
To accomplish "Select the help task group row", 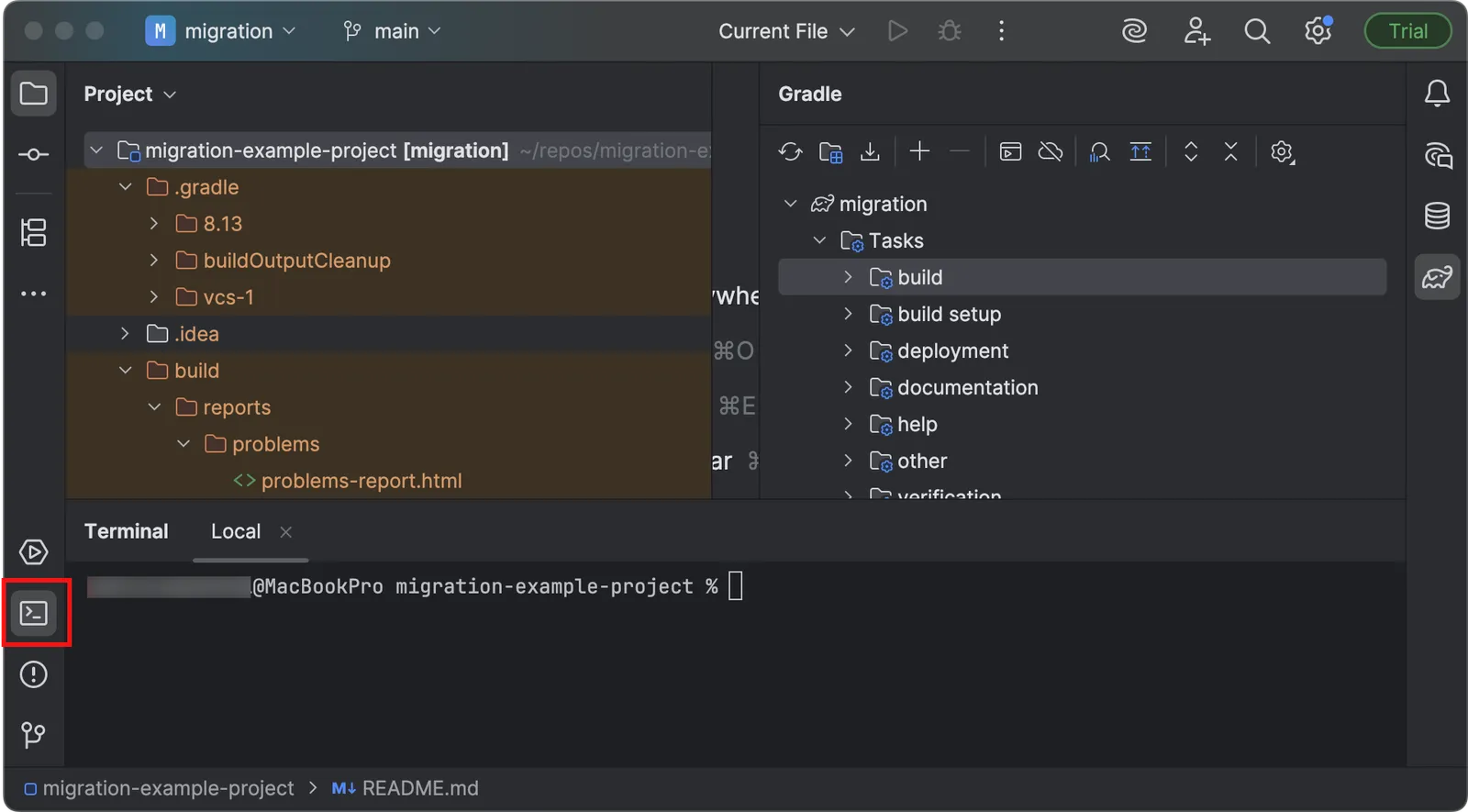I will coord(1082,424).
